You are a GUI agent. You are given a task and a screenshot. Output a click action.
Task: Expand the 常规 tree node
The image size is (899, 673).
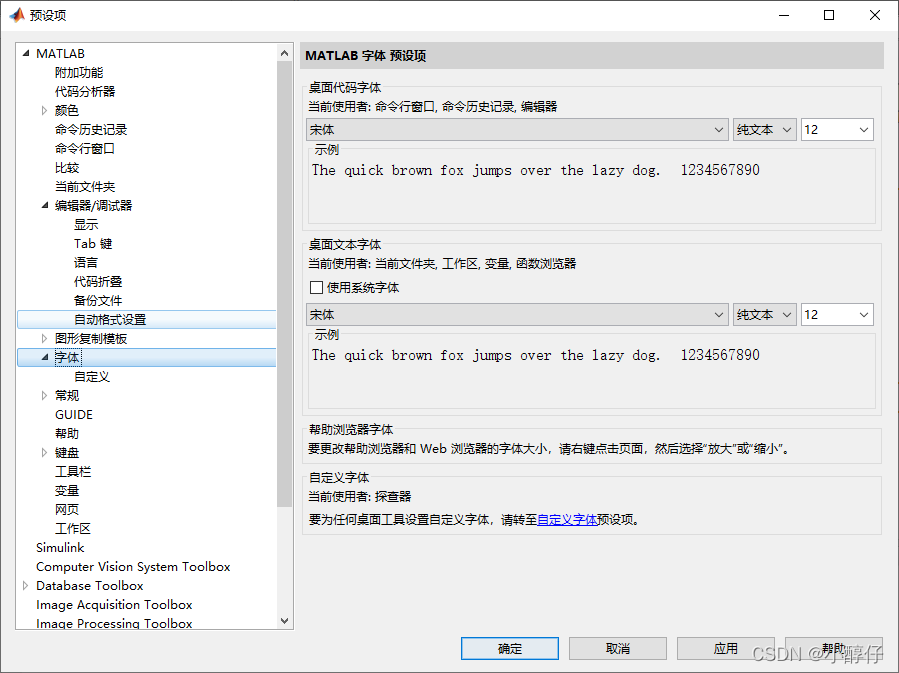pyautogui.click(x=44, y=396)
